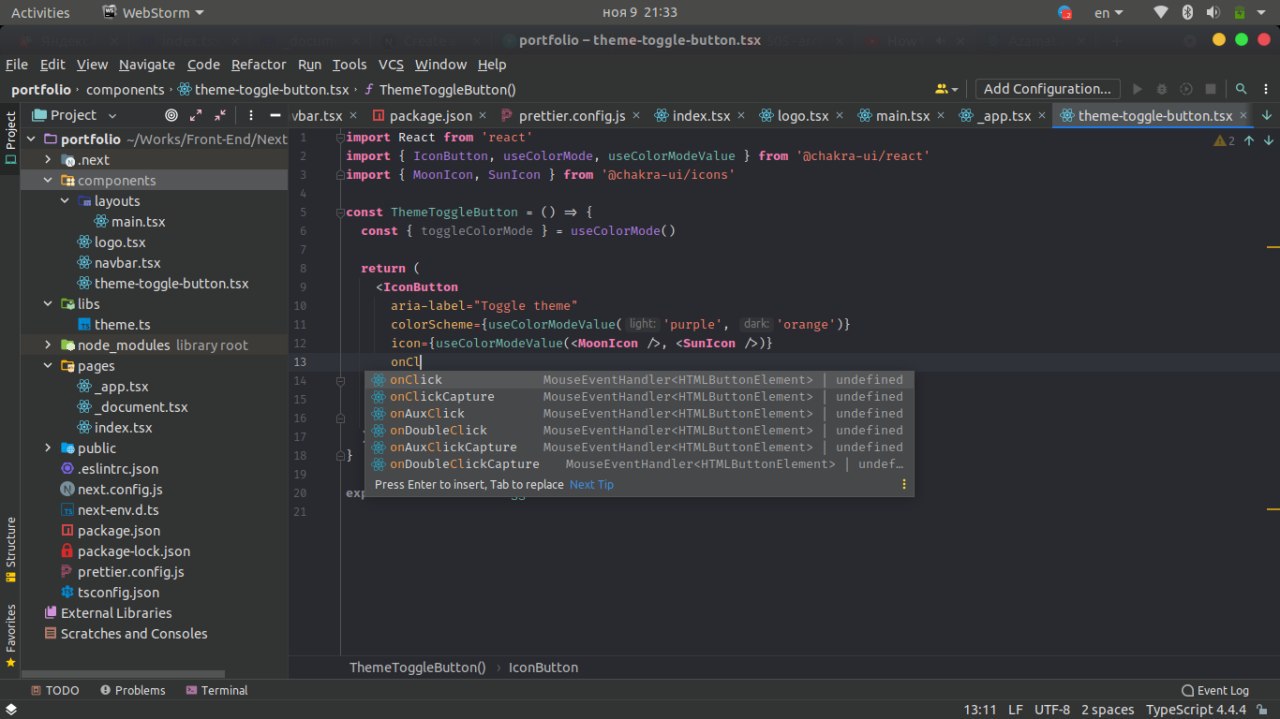Screen dimensions: 1280x719
Task: Click status bar tool windows toggle icon
Action: [11, 709]
